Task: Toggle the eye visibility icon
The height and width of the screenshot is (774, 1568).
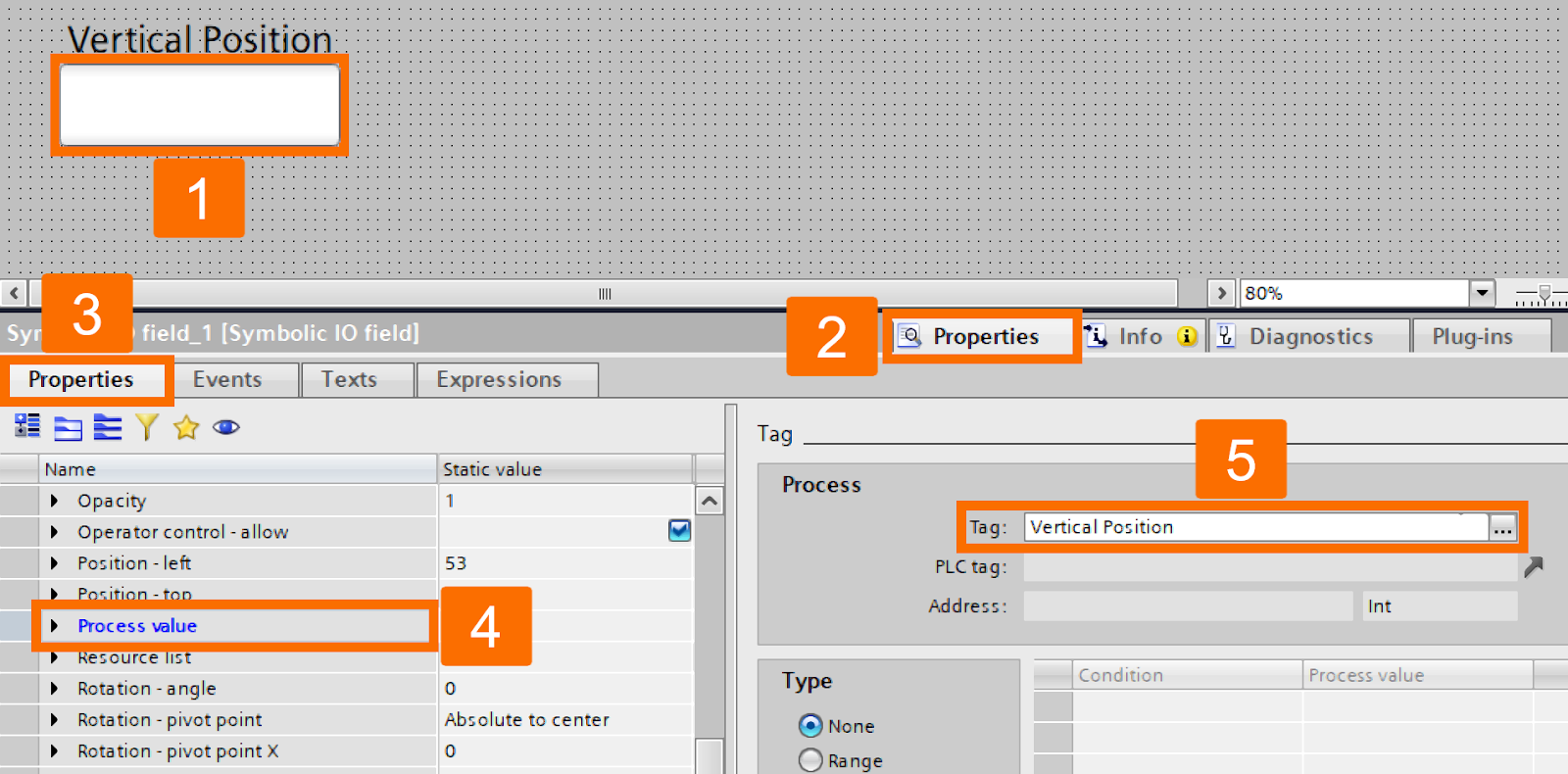Action: coord(226,427)
